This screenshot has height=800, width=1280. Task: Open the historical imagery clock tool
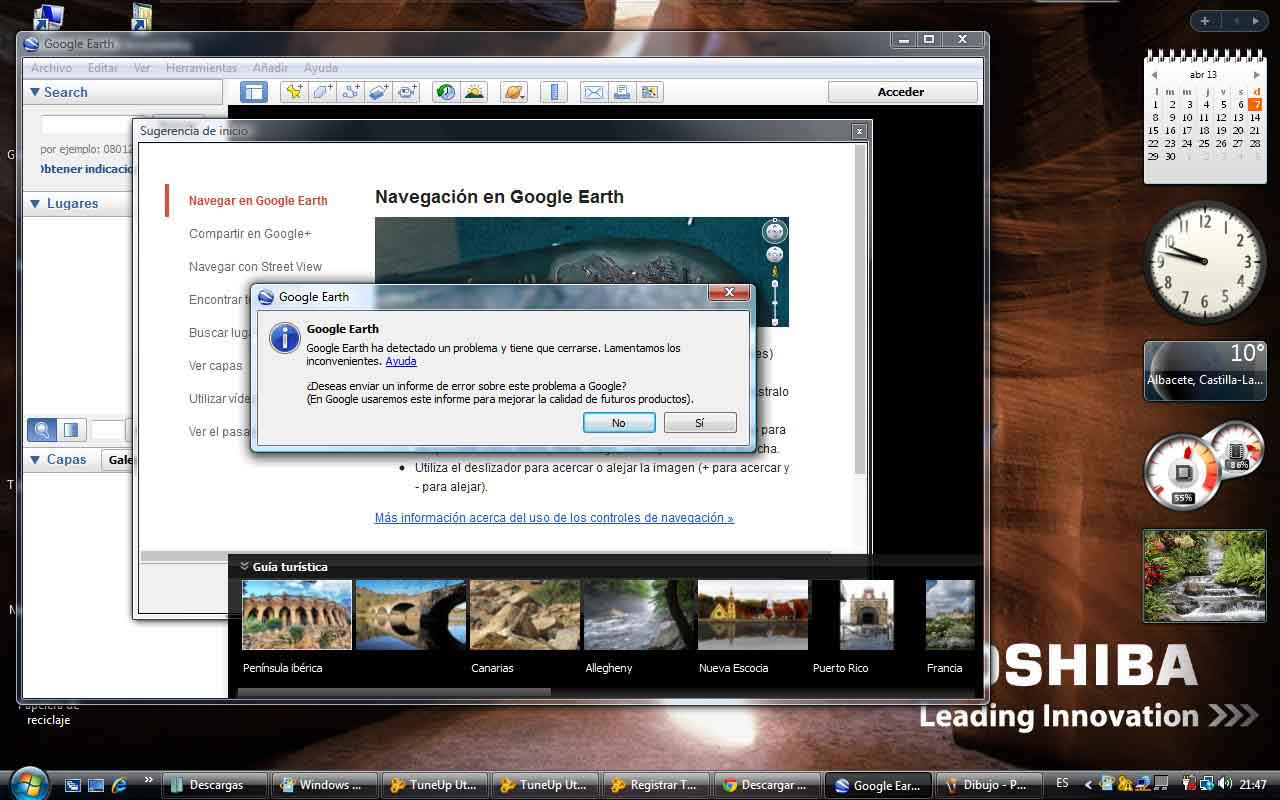pyautogui.click(x=446, y=92)
